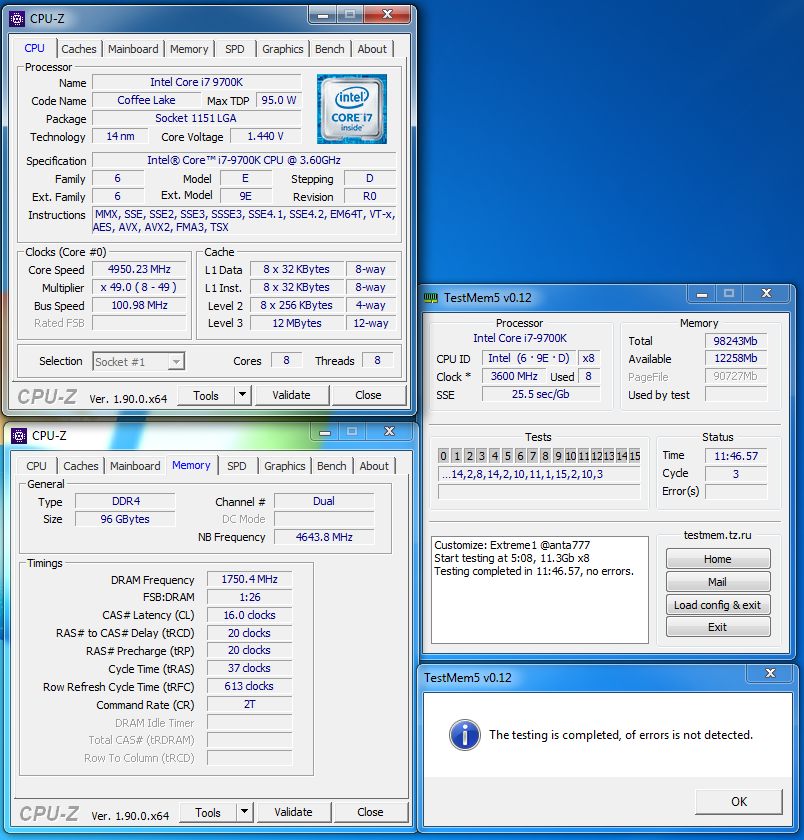Viewport: 804px width, 840px height.
Task: Click Close button in the bottom CPU-Z window
Action: pyautogui.click(x=370, y=812)
